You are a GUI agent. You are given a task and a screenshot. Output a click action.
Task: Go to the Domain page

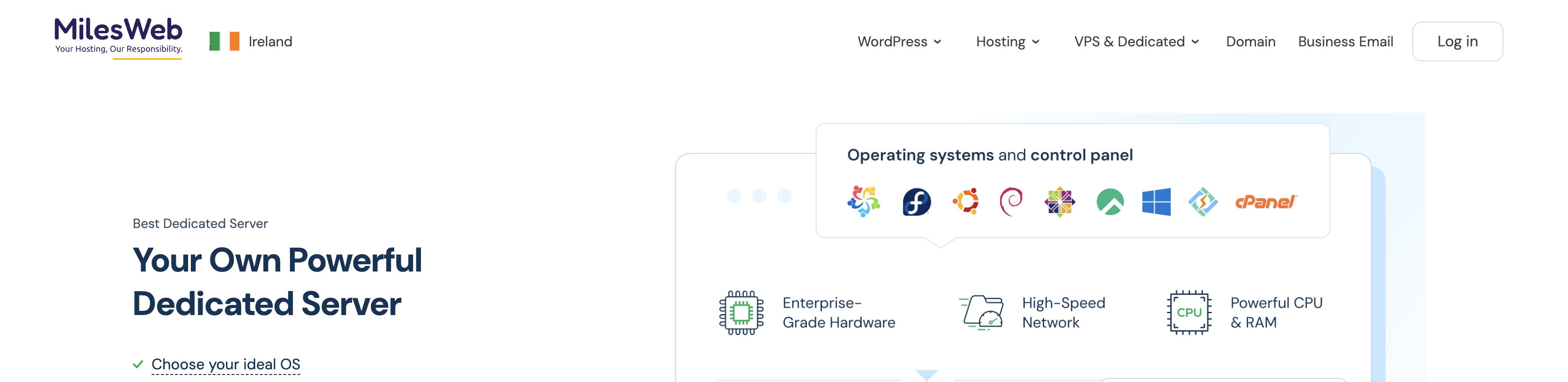(x=1250, y=41)
